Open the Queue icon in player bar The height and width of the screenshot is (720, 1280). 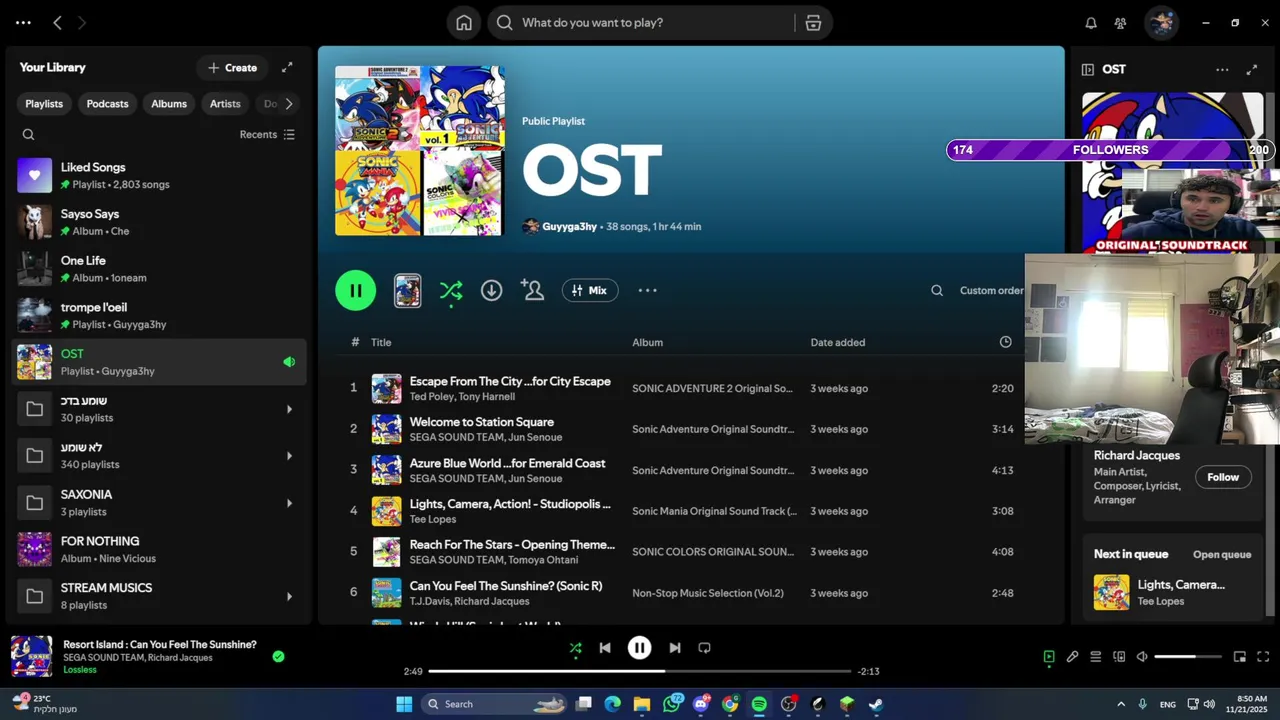1095,657
